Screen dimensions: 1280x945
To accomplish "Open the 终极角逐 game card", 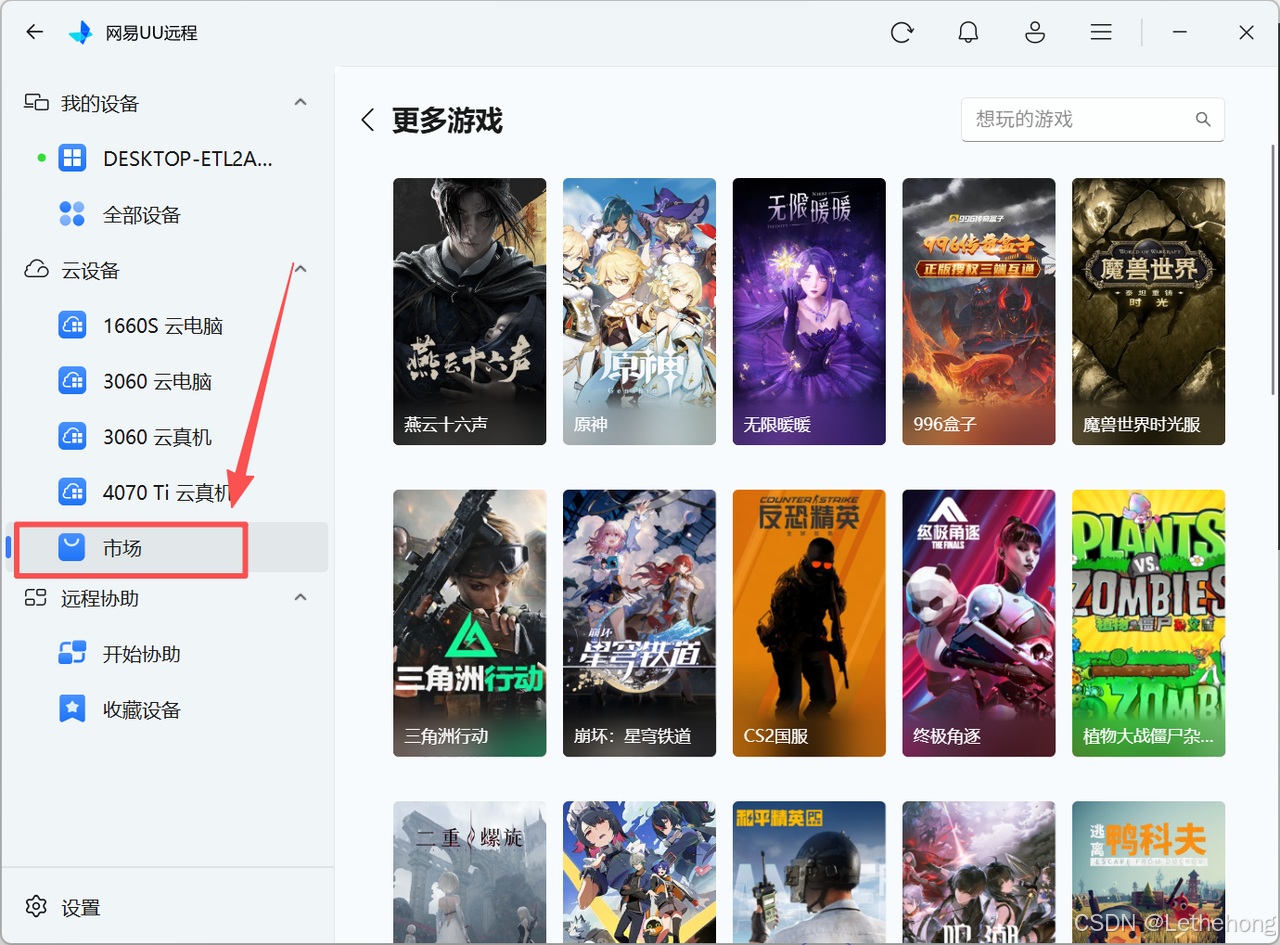I will (979, 623).
